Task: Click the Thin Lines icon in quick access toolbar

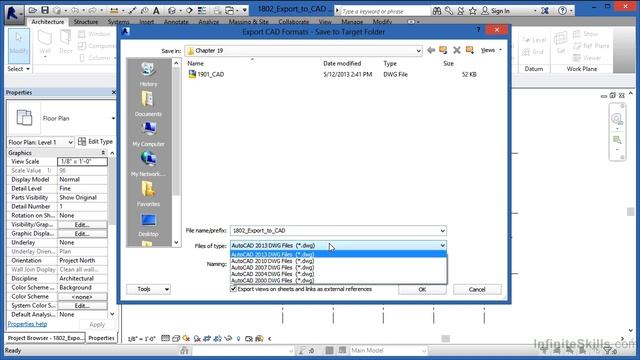Action: tap(202, 10)
